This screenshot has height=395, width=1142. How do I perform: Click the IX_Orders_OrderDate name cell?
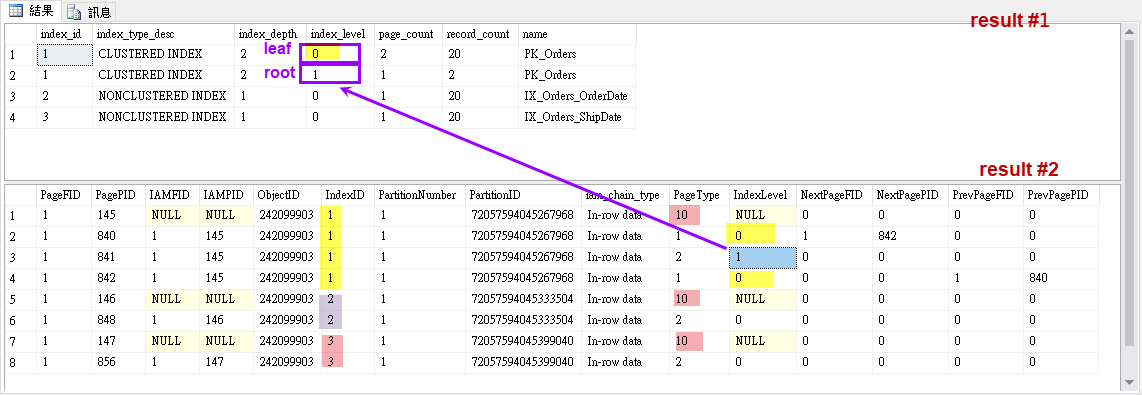point(577,96)
